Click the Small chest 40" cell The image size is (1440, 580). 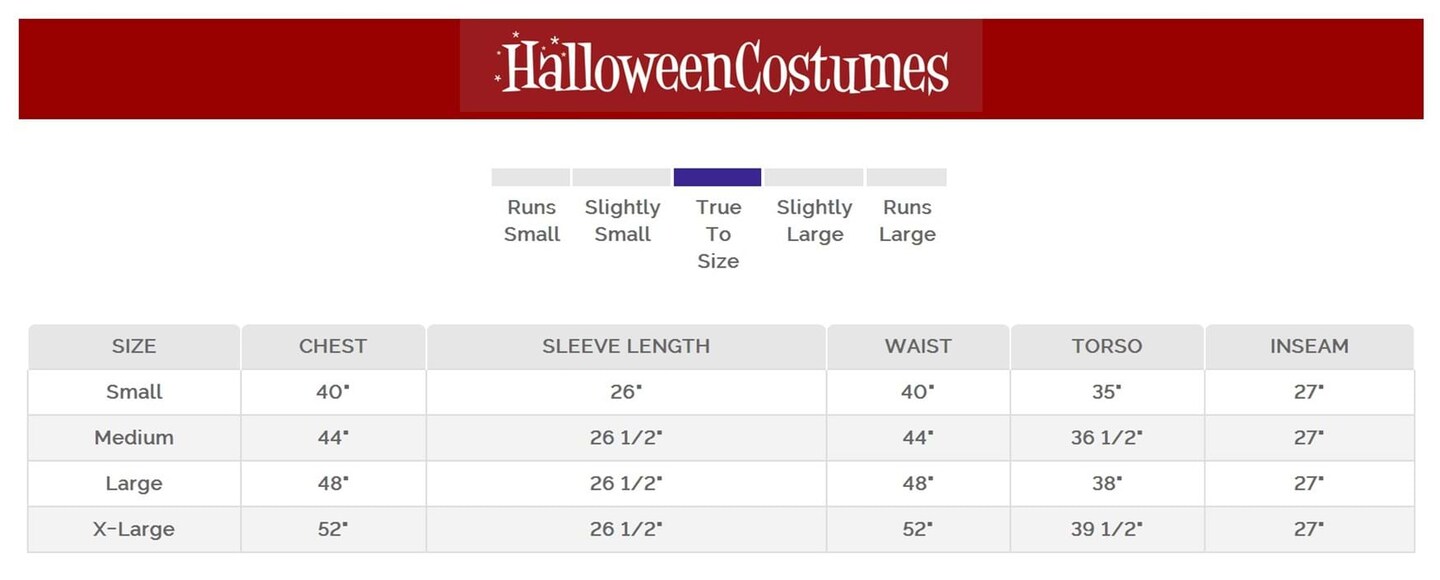click(333, 392)
